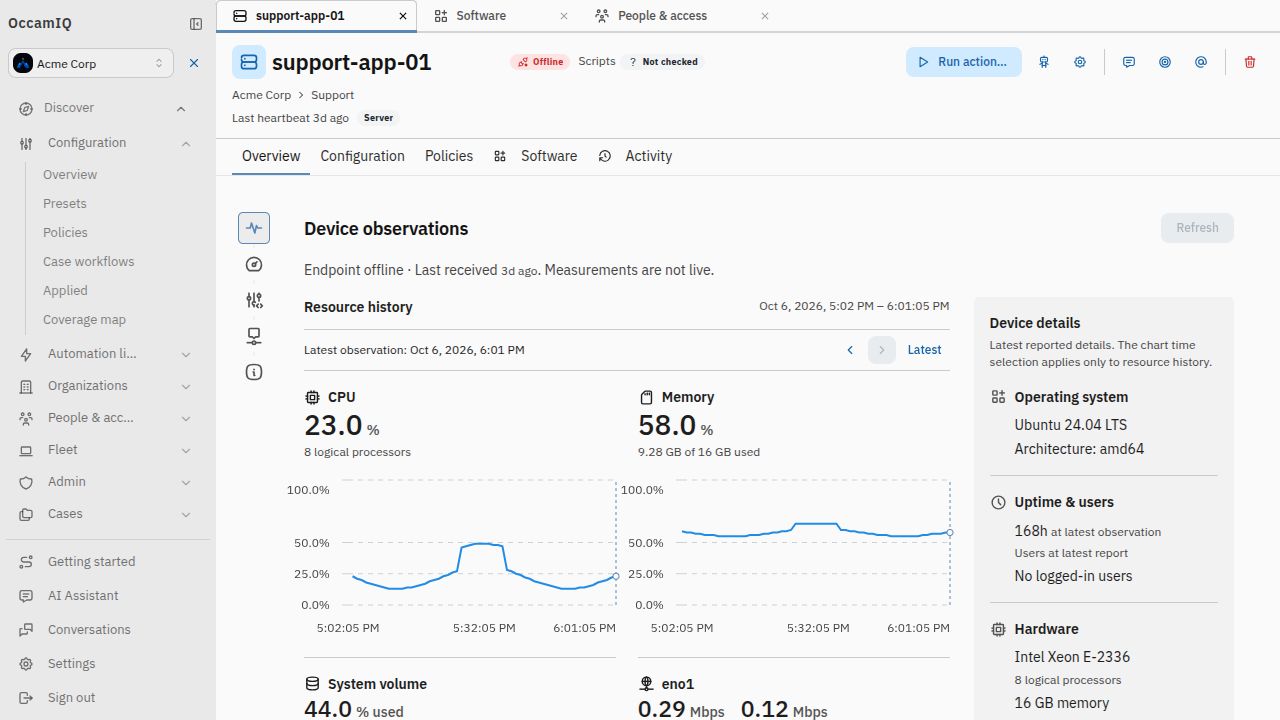Select the sliders icon in side rail
Viewport: 1280px width, 720px height.
[254, 300]
